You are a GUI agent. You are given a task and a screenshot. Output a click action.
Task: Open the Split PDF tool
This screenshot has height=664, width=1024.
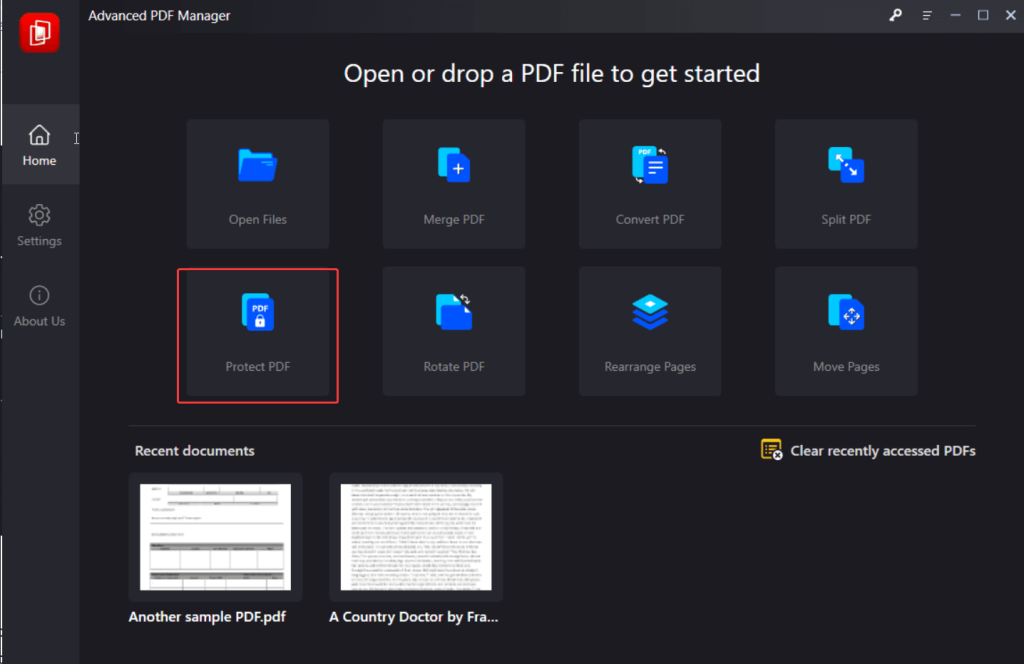point(846,183)
